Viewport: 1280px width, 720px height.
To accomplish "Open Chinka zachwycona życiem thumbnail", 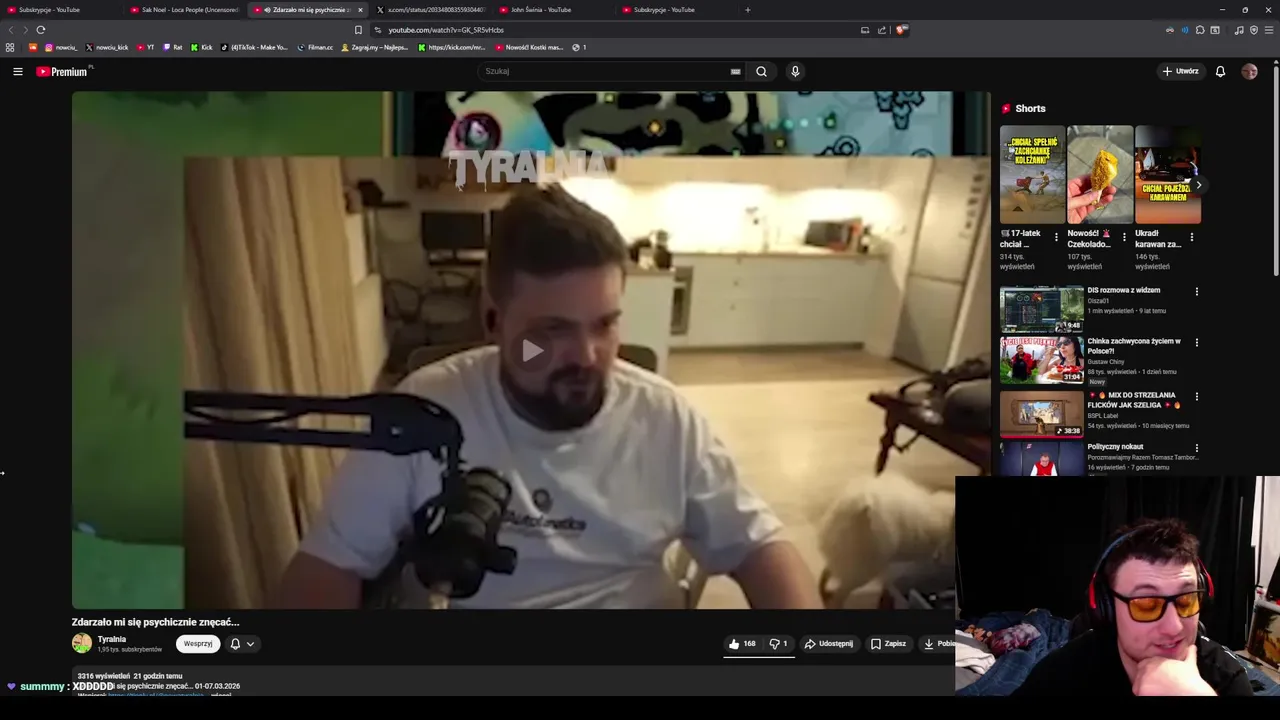I will [1042, 360].
